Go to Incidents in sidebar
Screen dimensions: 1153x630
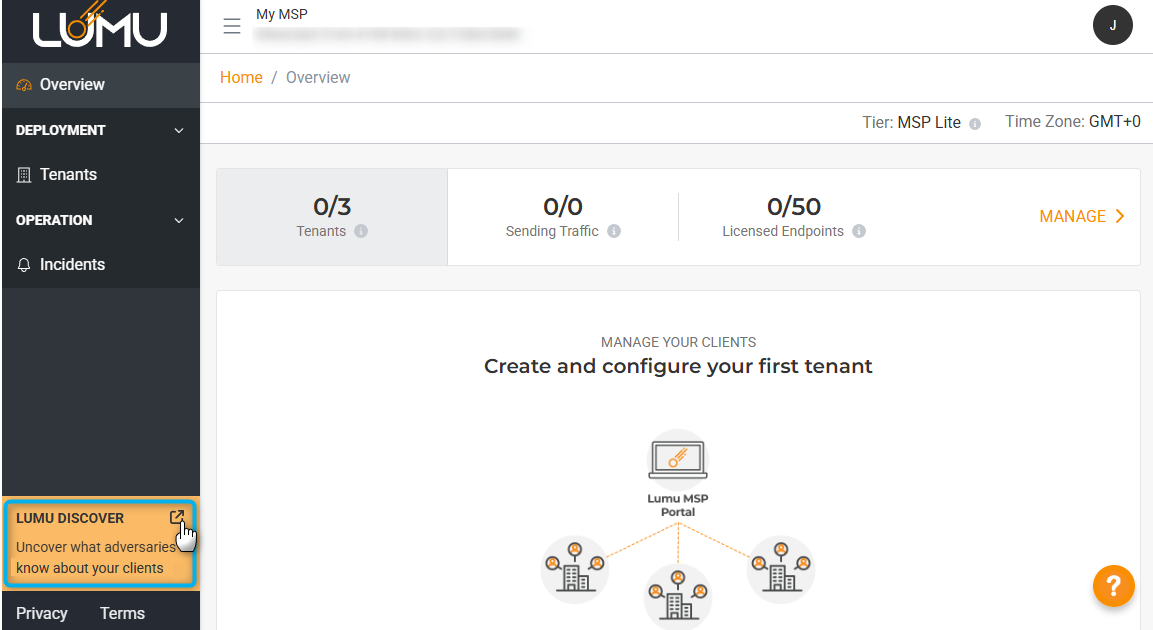(72, 264)
